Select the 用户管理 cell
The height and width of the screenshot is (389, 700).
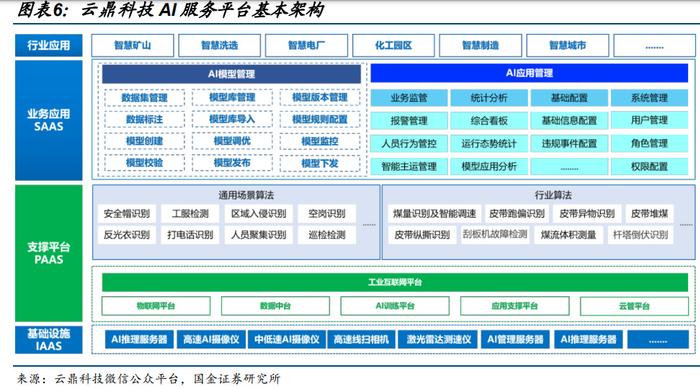point(649,120)
